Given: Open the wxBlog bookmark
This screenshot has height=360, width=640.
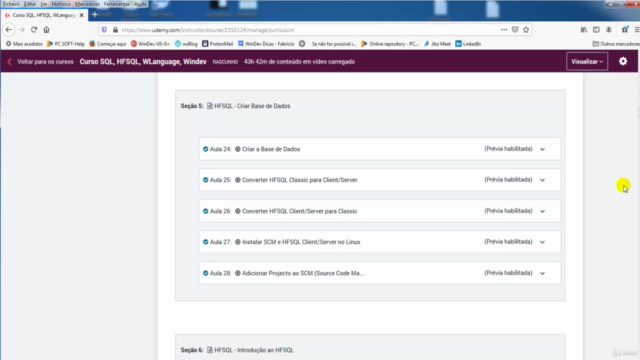Looking at the screenshot, I should (x=186, y=44).
